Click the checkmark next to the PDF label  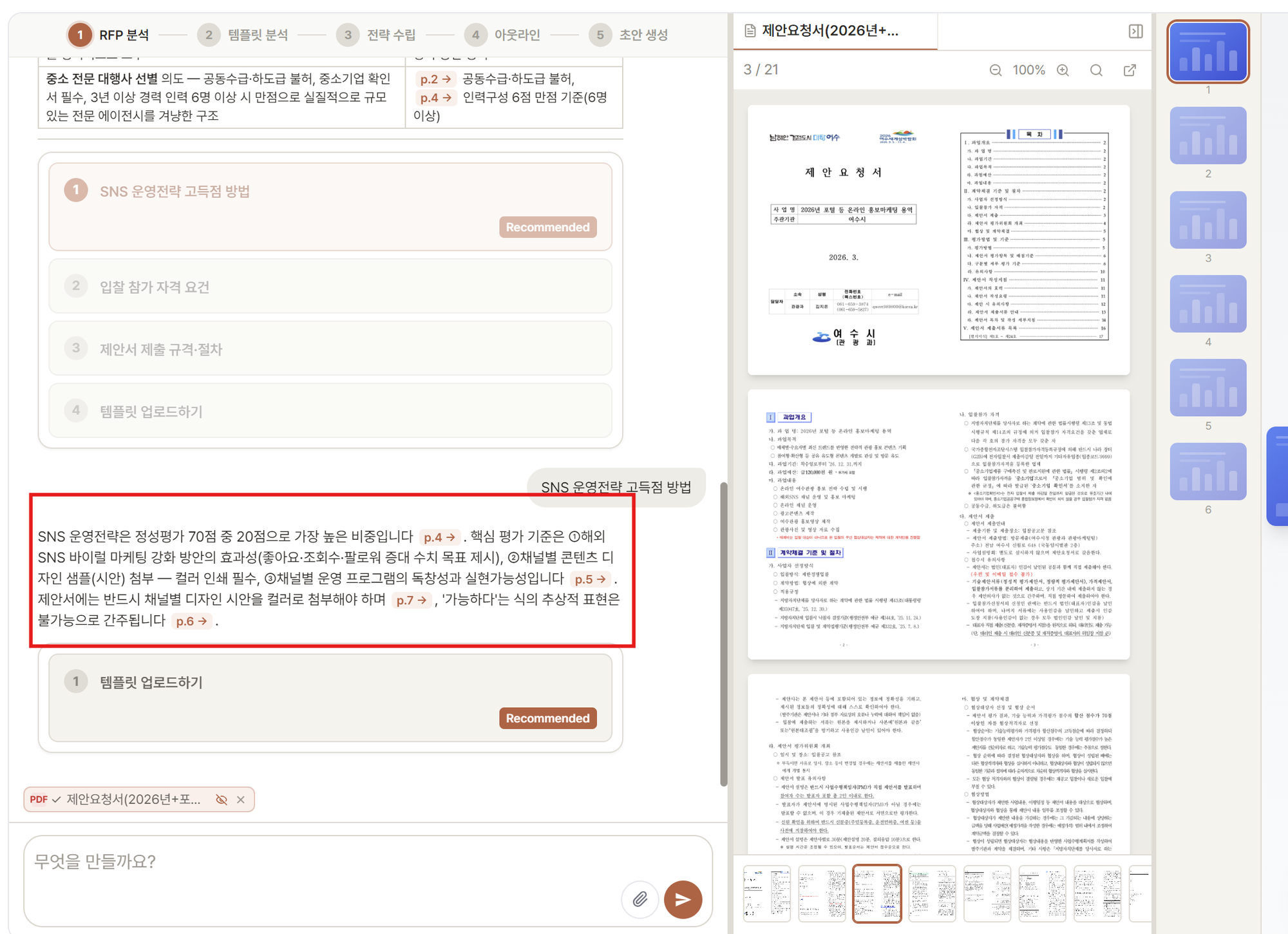(57, 799)
